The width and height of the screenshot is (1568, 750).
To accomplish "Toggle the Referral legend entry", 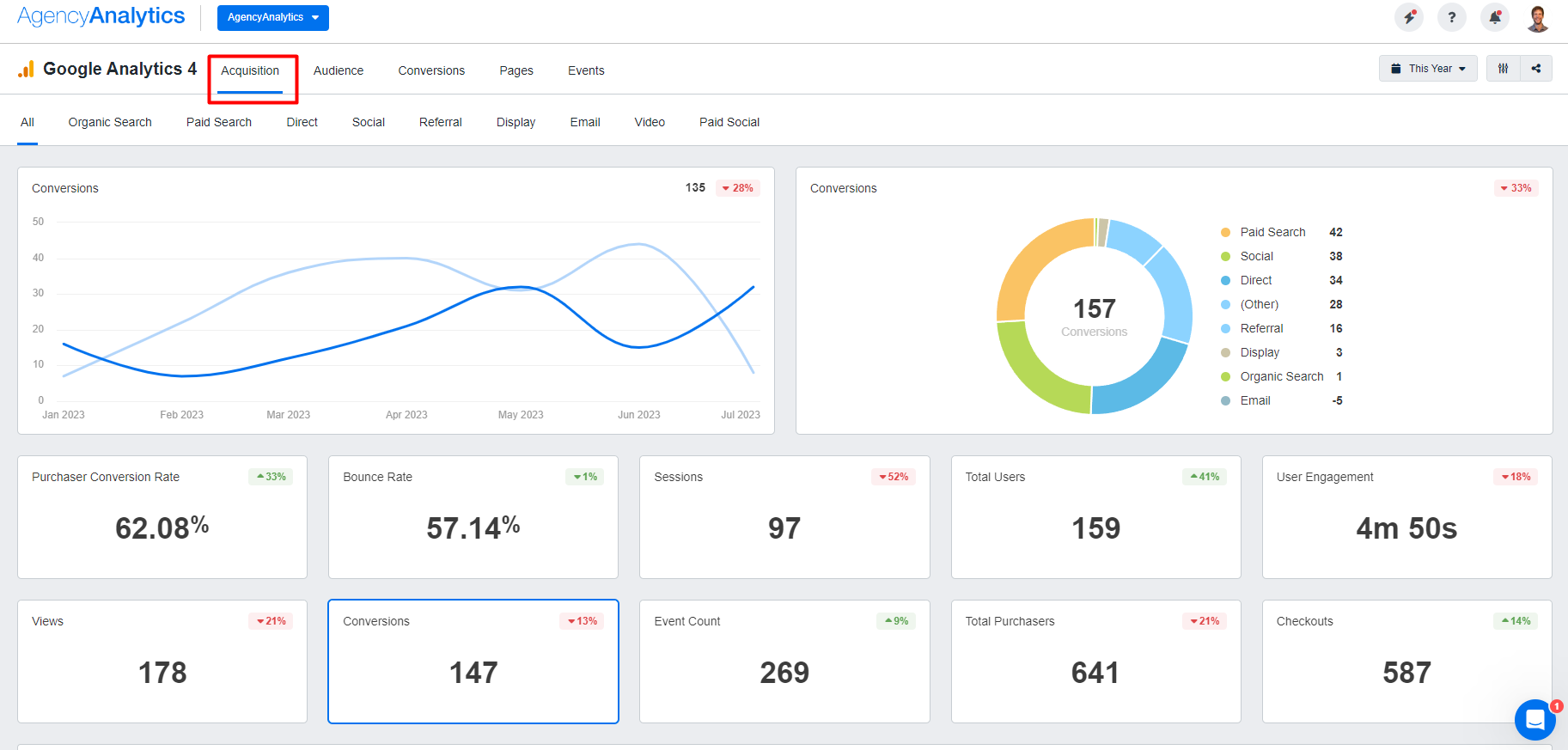I will click(x=1261, y=328).
